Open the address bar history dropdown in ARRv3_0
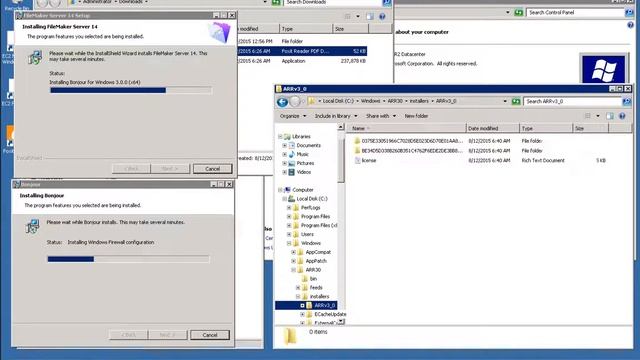Image resolution: width=640 pixels, height=360 pixels. 505,101
